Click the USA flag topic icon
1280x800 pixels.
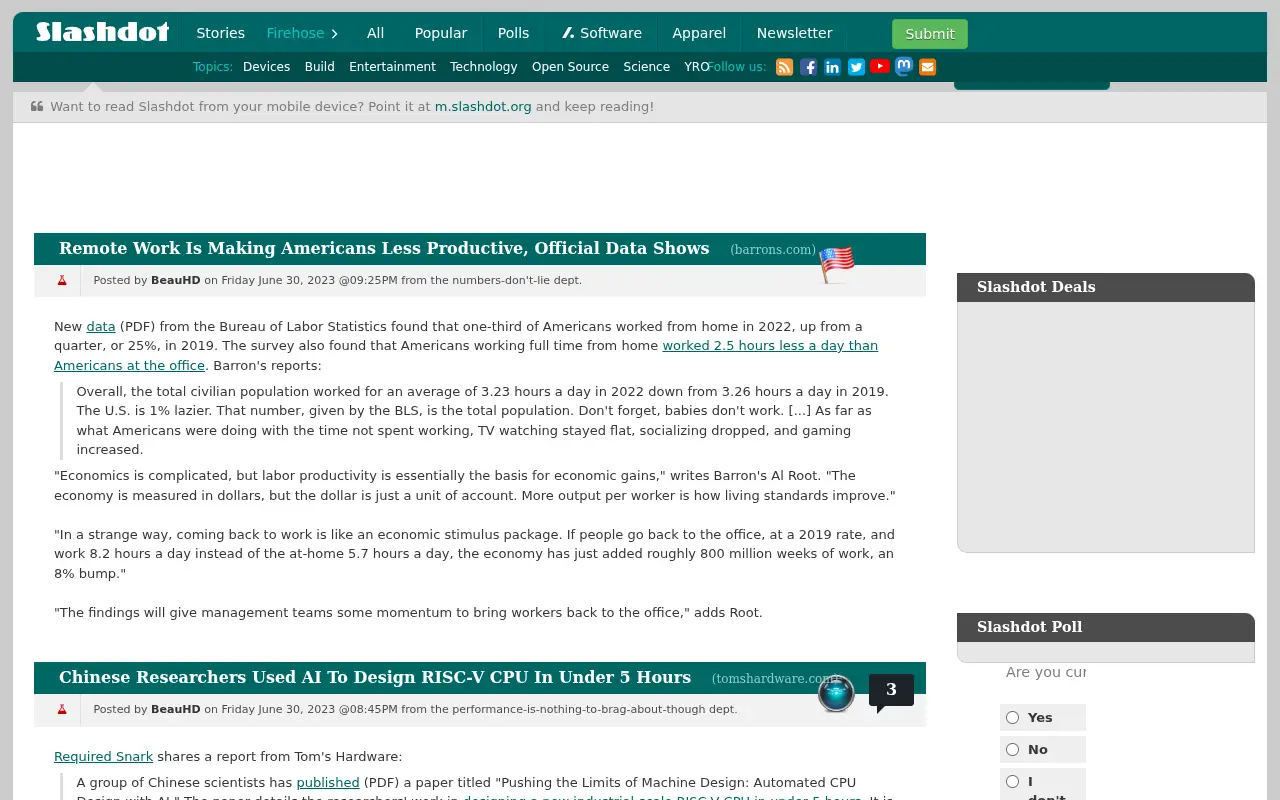(837, 265)
